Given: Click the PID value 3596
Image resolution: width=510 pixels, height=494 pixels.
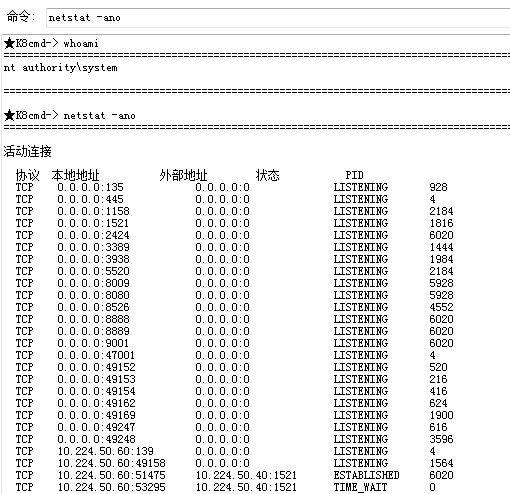Looking at the screenshot, I should click(x=441, y=439).
